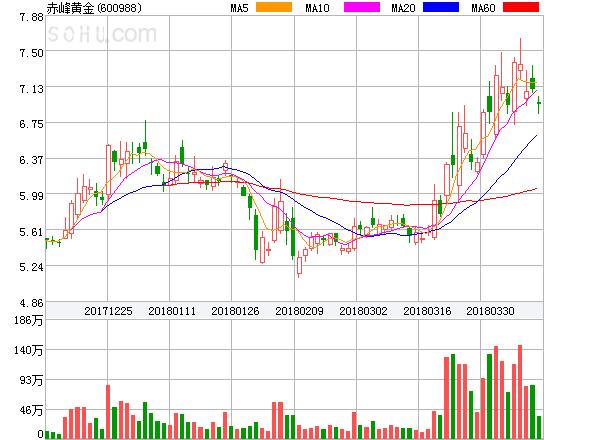
Task: Click the MA5 legend label
Action: click(239, 8)
